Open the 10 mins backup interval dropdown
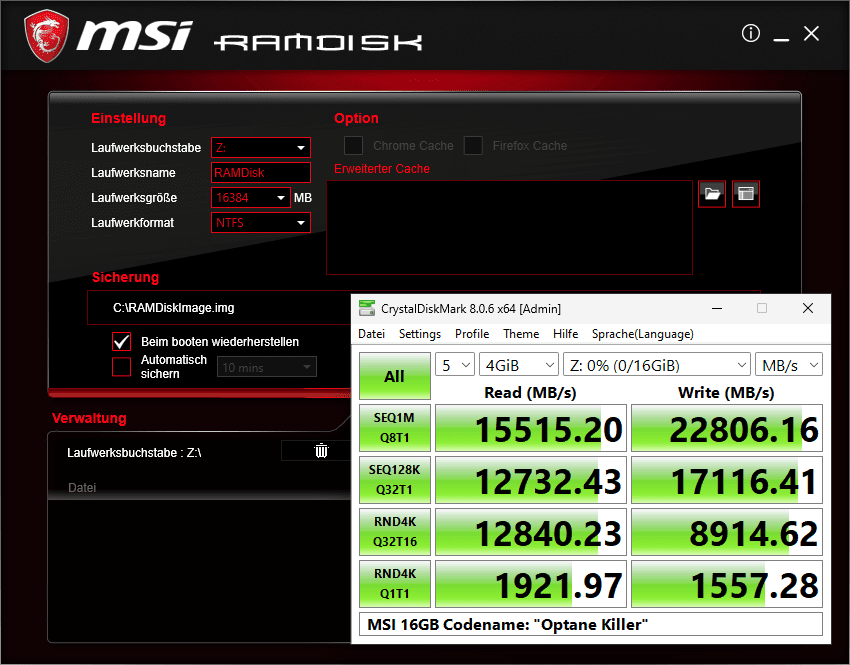Image resolution: width=850 pixels, height=665 pixels. (267, 367)
